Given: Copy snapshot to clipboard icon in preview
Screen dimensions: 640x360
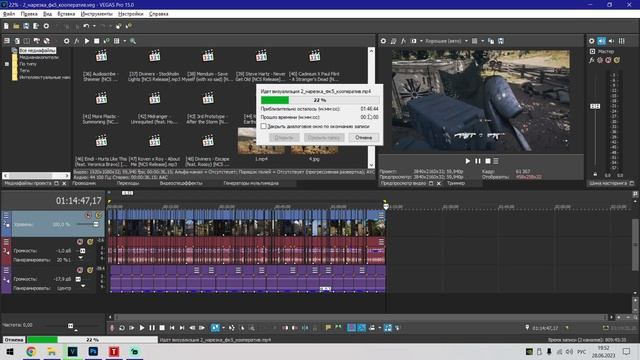Looking at the screenshot, I should [491, 41].
